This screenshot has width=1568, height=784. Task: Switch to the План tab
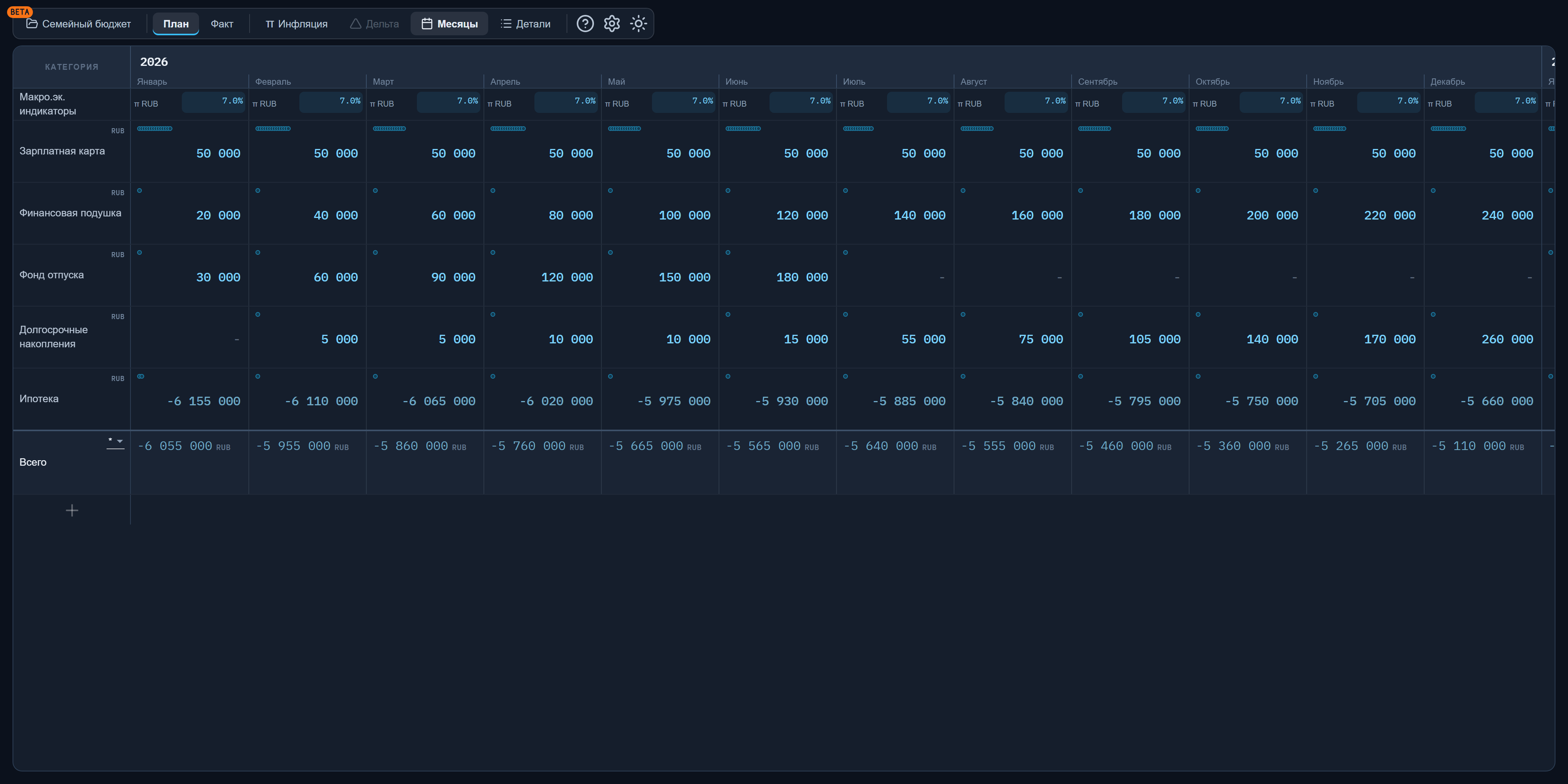click(x=176, y=24)
